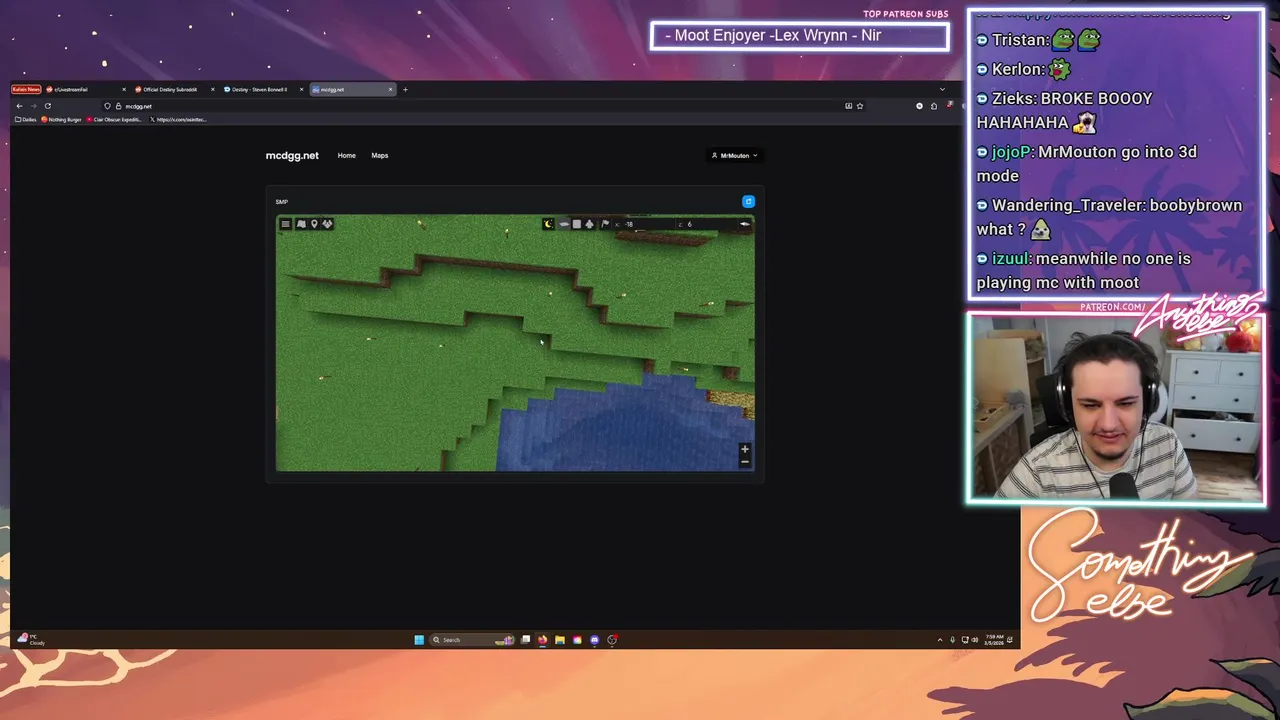Open Firefox from the taskbar

click(542, 640)
